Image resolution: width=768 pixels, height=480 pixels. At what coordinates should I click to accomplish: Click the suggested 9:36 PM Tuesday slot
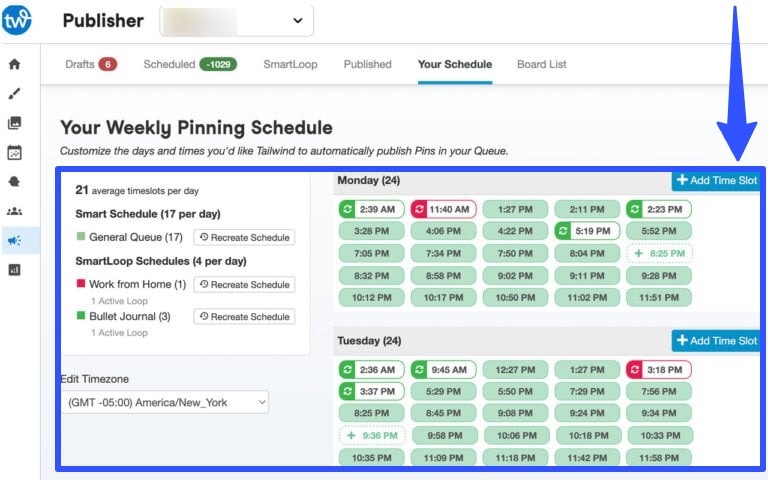[x=372, y=435]
